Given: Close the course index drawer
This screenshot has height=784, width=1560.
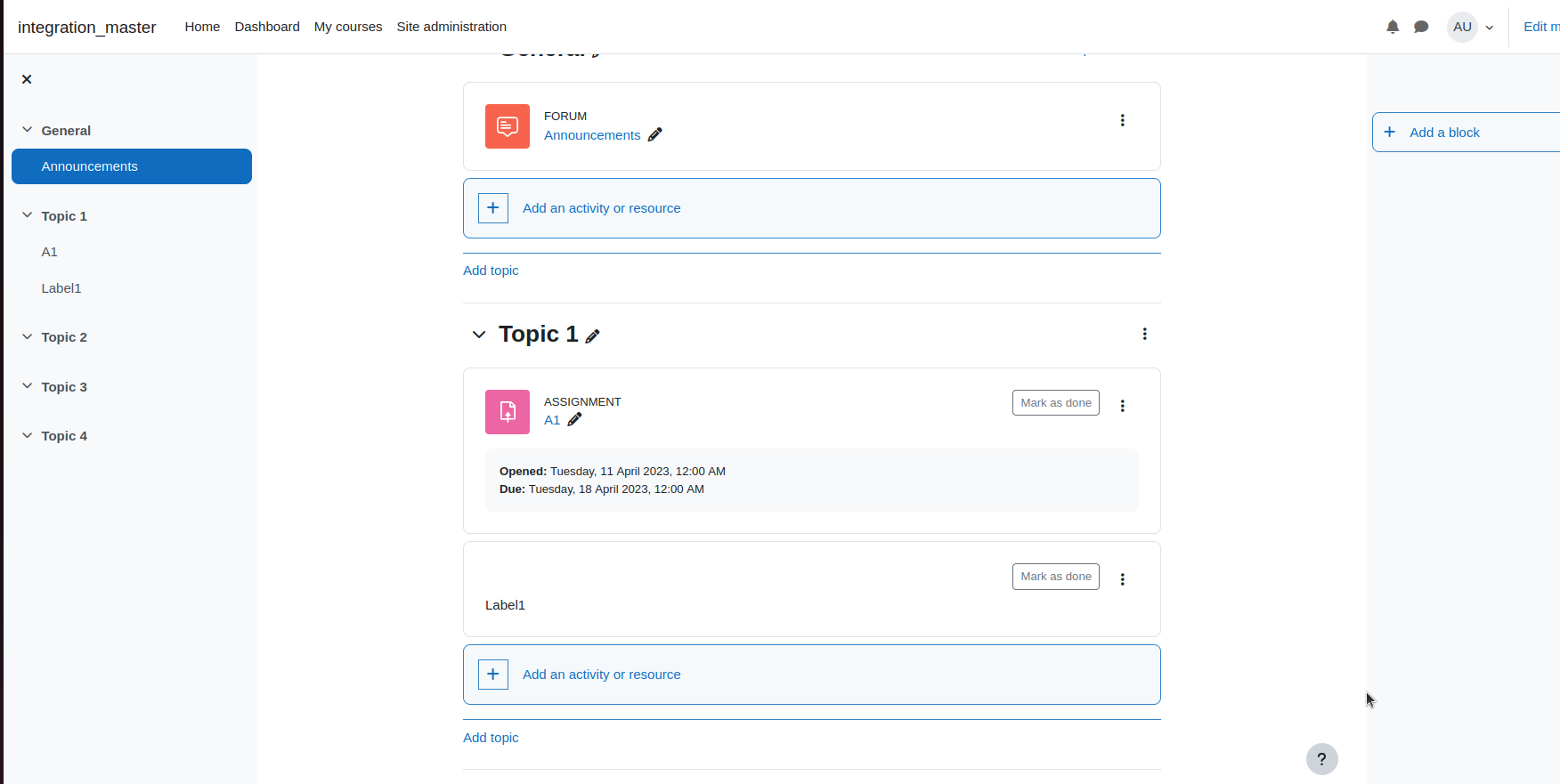Looking at the screenshot, I should [27, 79].
